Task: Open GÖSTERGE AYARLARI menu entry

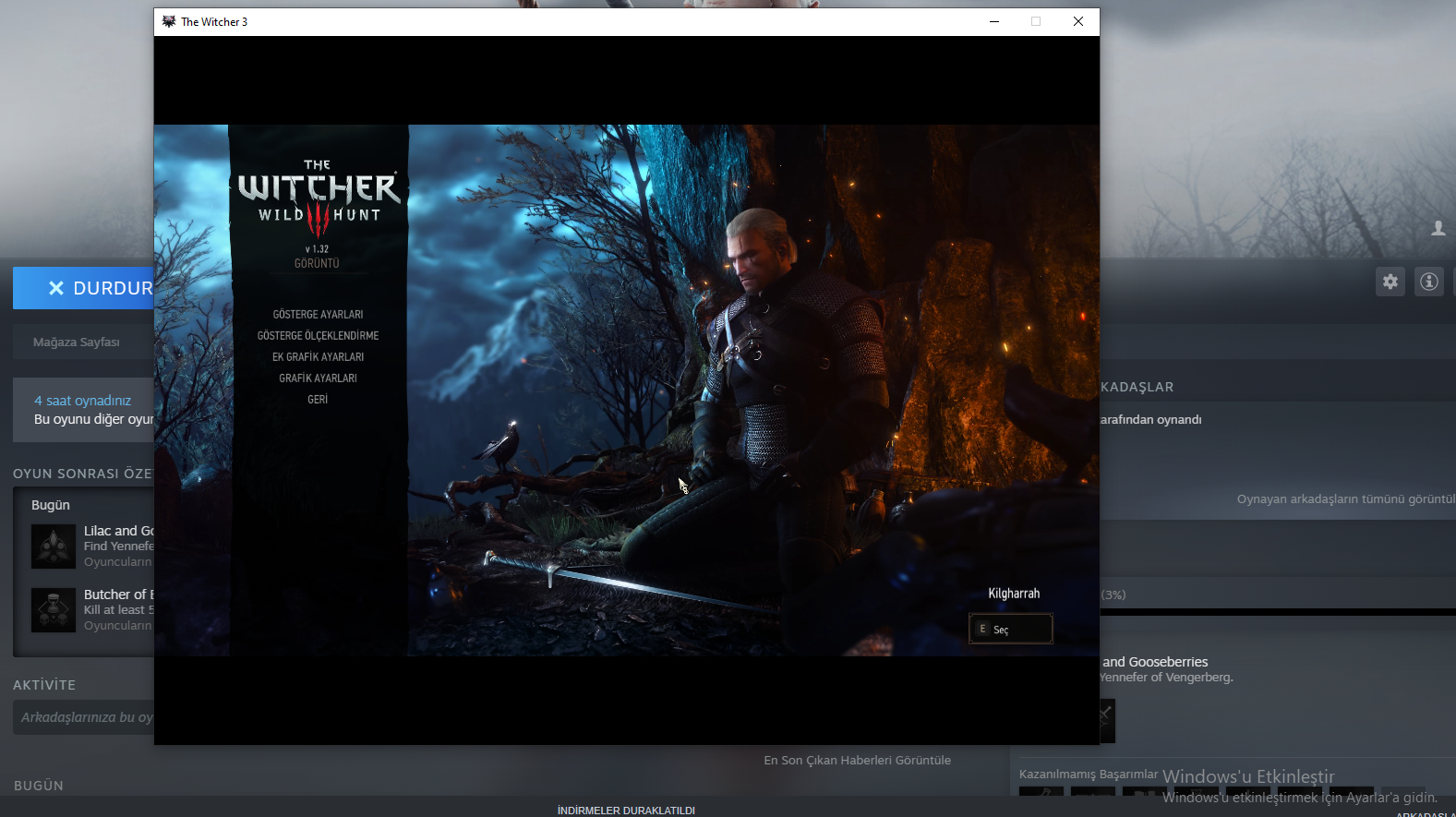Action: click(x=318, y=315)
